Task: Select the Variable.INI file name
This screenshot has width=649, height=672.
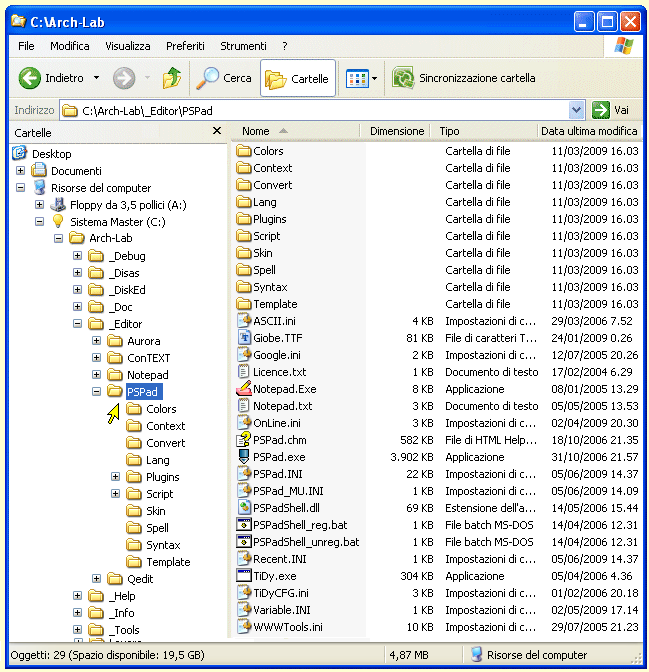Action: coord(282,610)
